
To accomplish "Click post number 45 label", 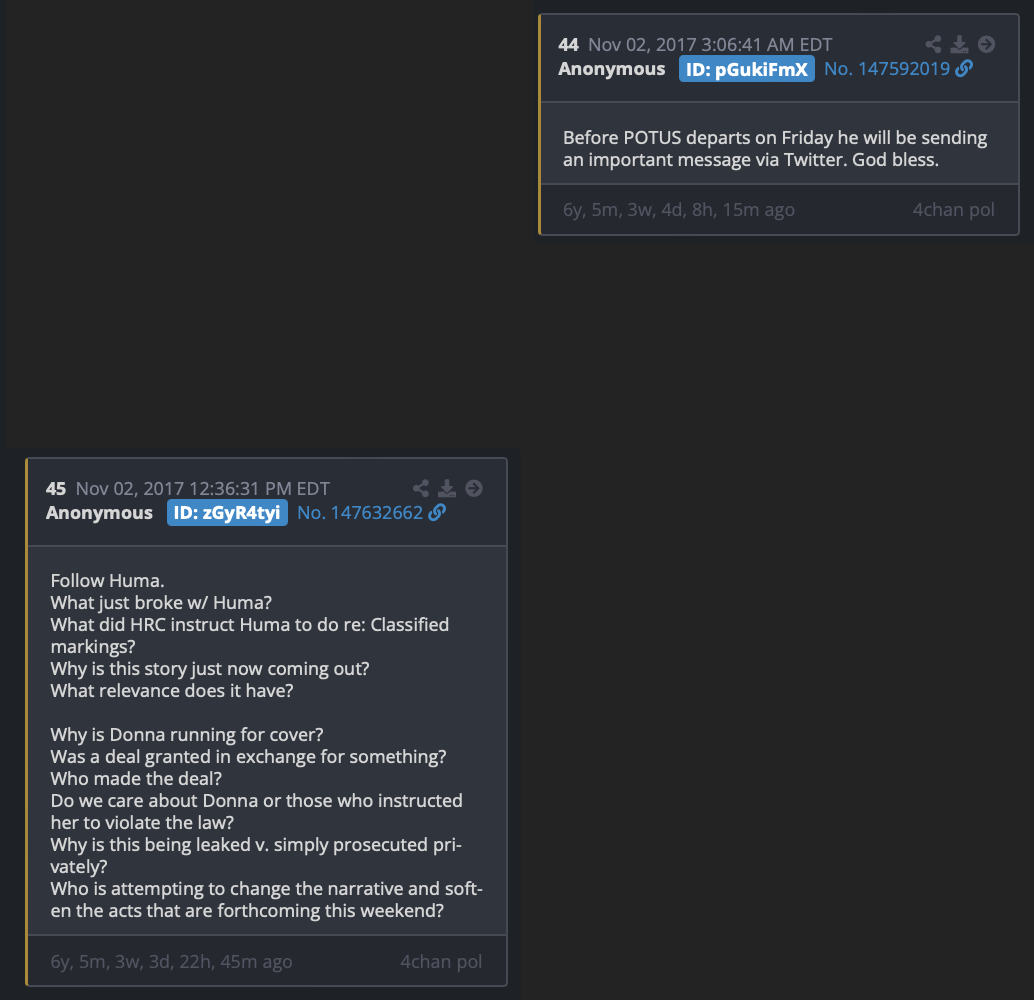I will (56, 489).
